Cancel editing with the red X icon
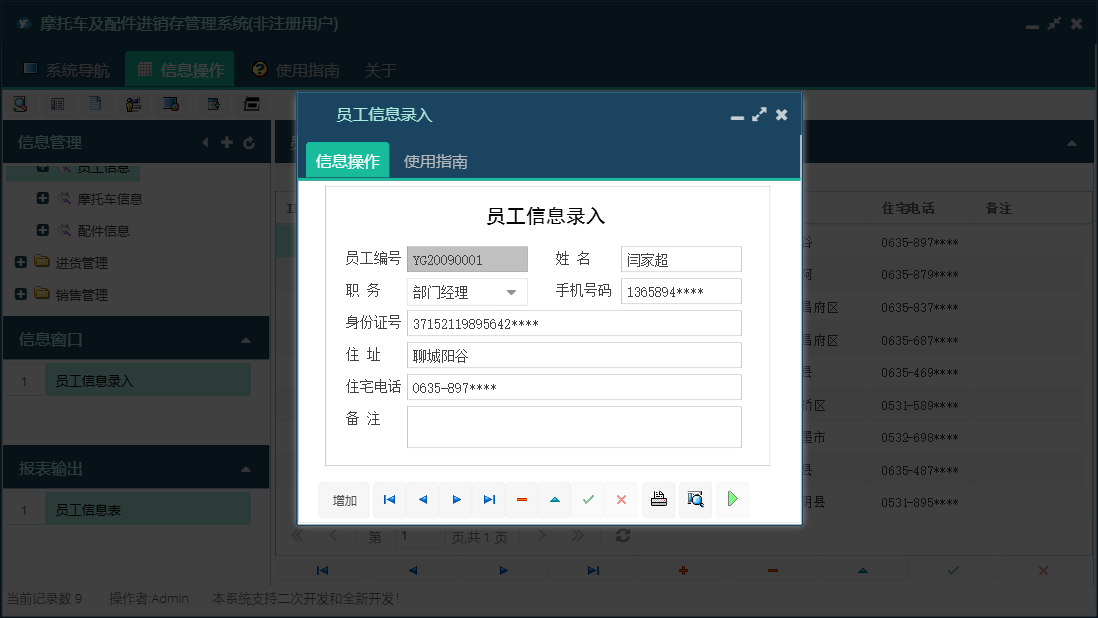This screenshot has width=1098, height=618. click(621, 499)
